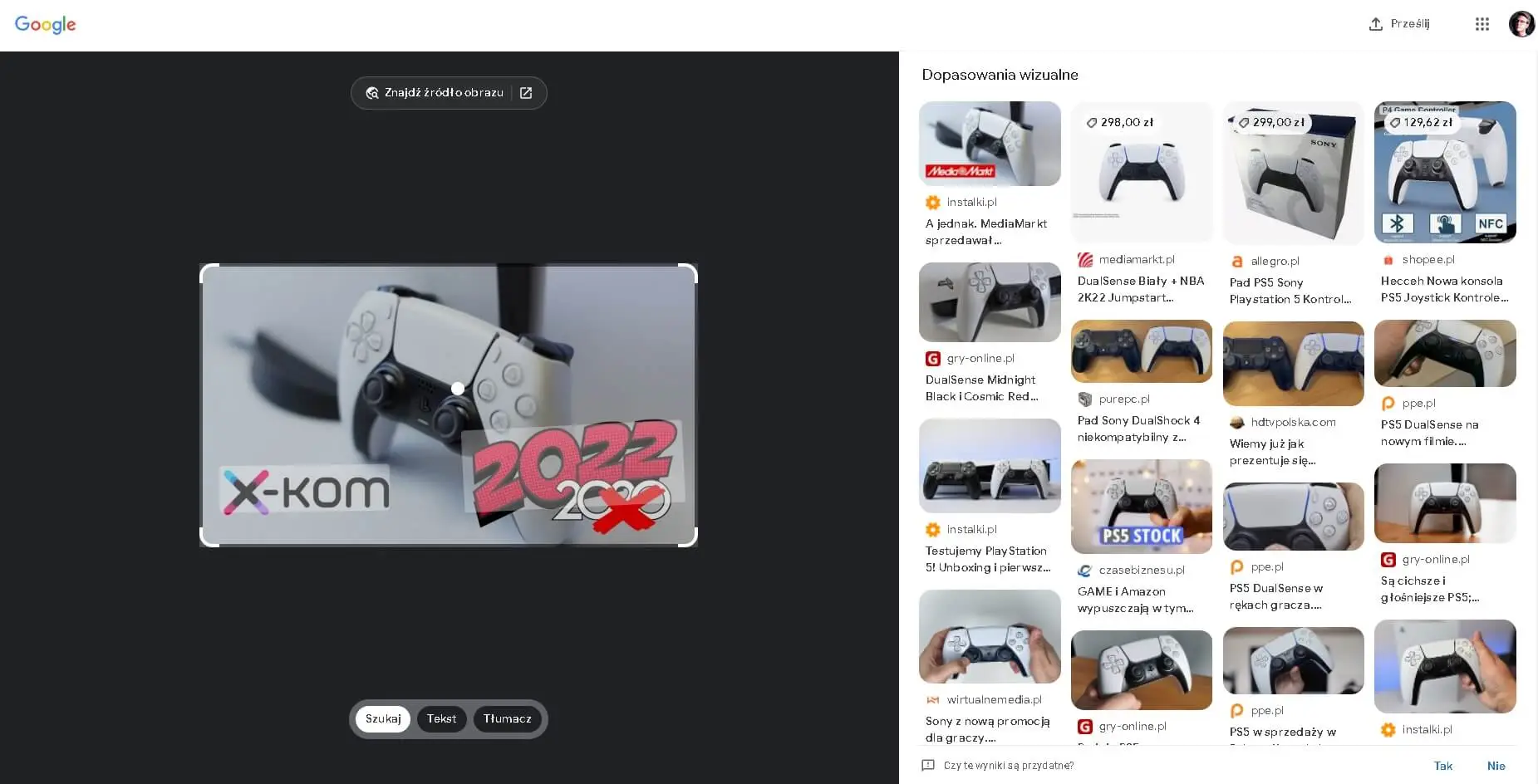The height and width of the screenshot is (784, 1538).
Task: Click the price tag icon showing 298,00 zł
Action: [1092, 121]
